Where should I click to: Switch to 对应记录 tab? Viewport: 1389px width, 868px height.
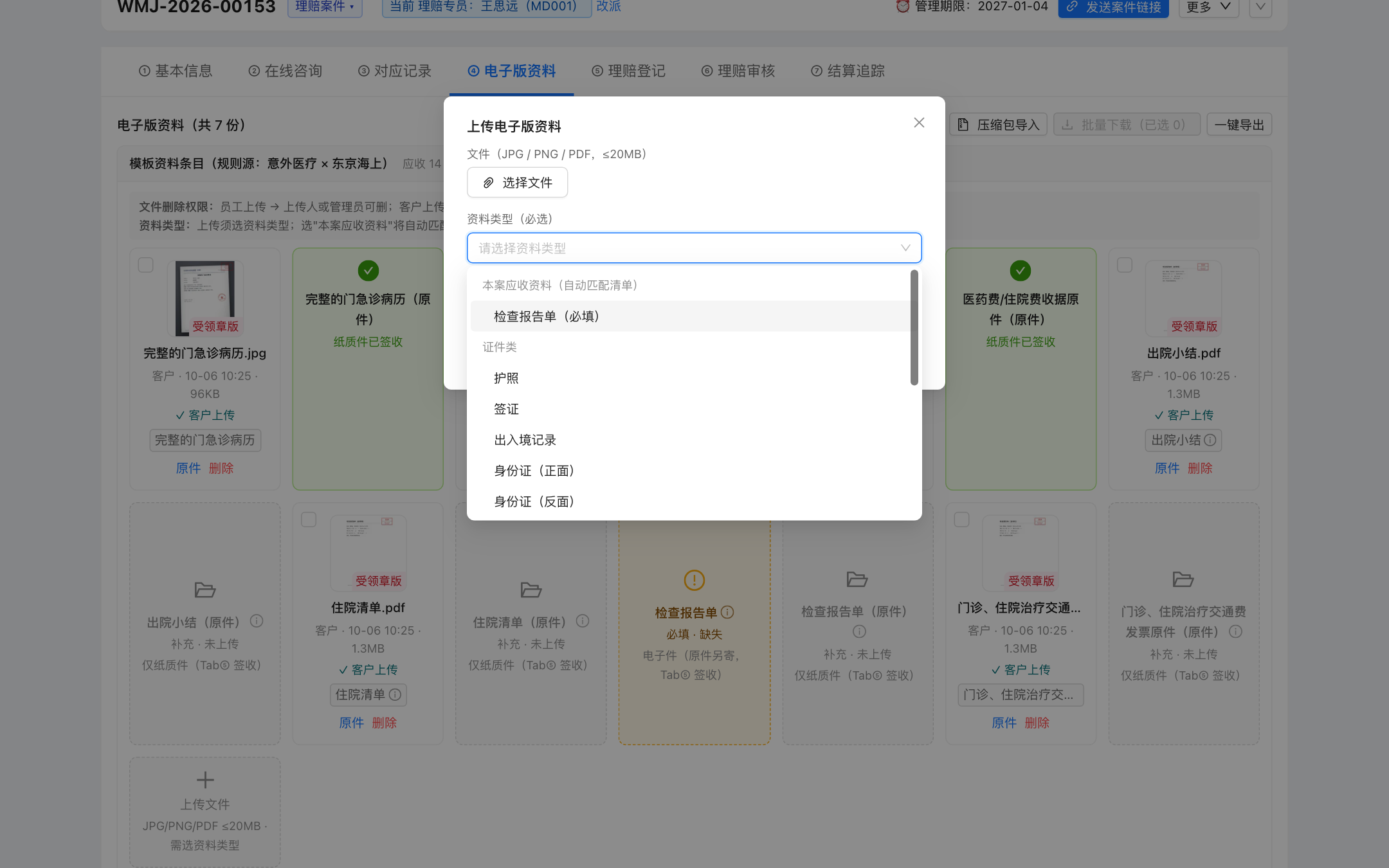(x=395, y=71)
